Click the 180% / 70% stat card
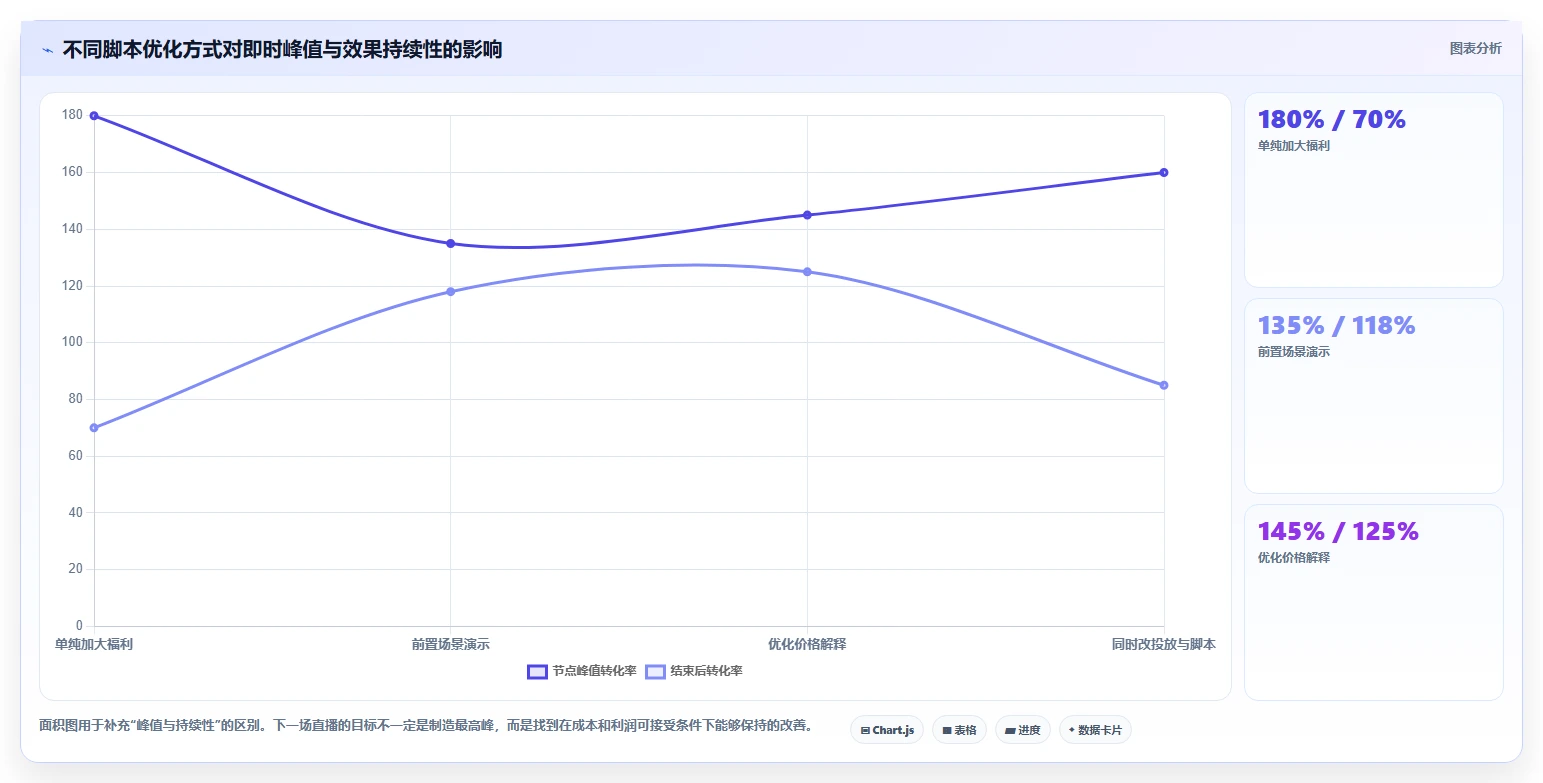Viewport: 1543px width, 783px height. click(1374, 190)
